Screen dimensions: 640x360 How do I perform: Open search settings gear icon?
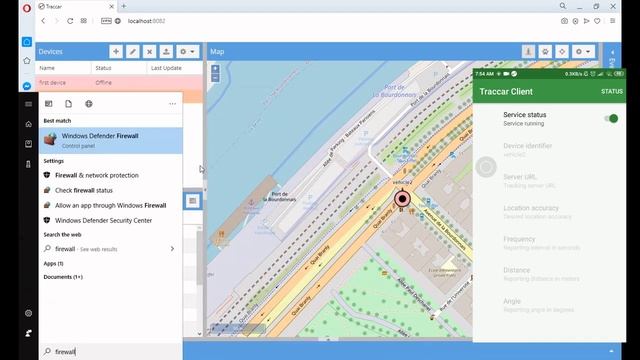(x=29, y=313)
